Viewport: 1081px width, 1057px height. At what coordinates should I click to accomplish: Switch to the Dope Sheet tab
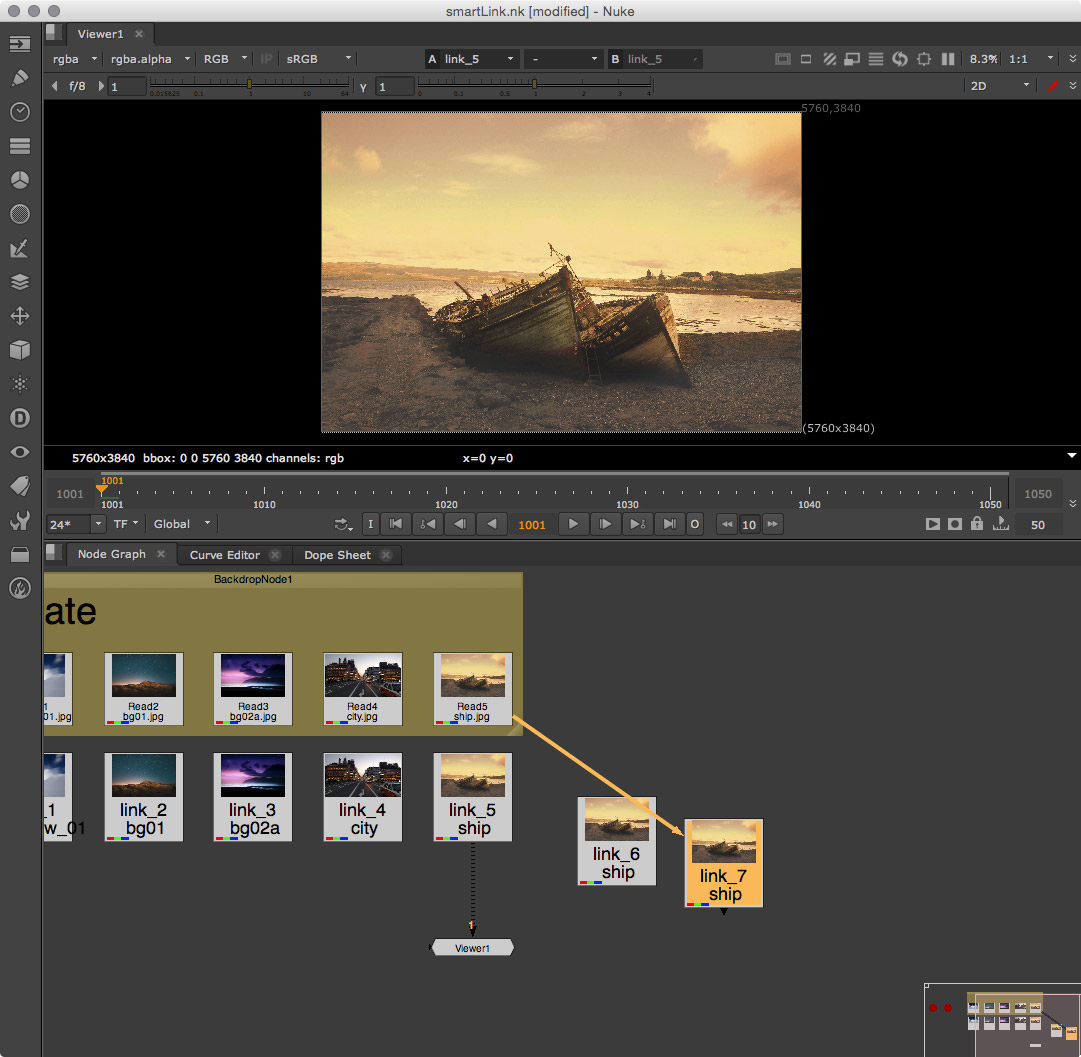[x=338, y=555]
